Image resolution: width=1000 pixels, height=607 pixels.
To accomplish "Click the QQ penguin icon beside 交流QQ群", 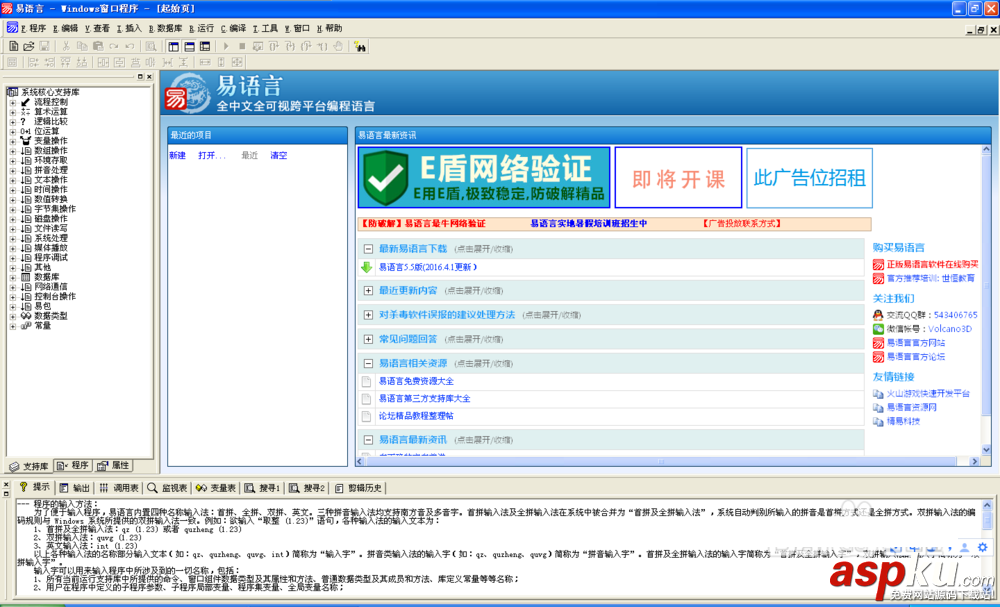I will 878,315.
